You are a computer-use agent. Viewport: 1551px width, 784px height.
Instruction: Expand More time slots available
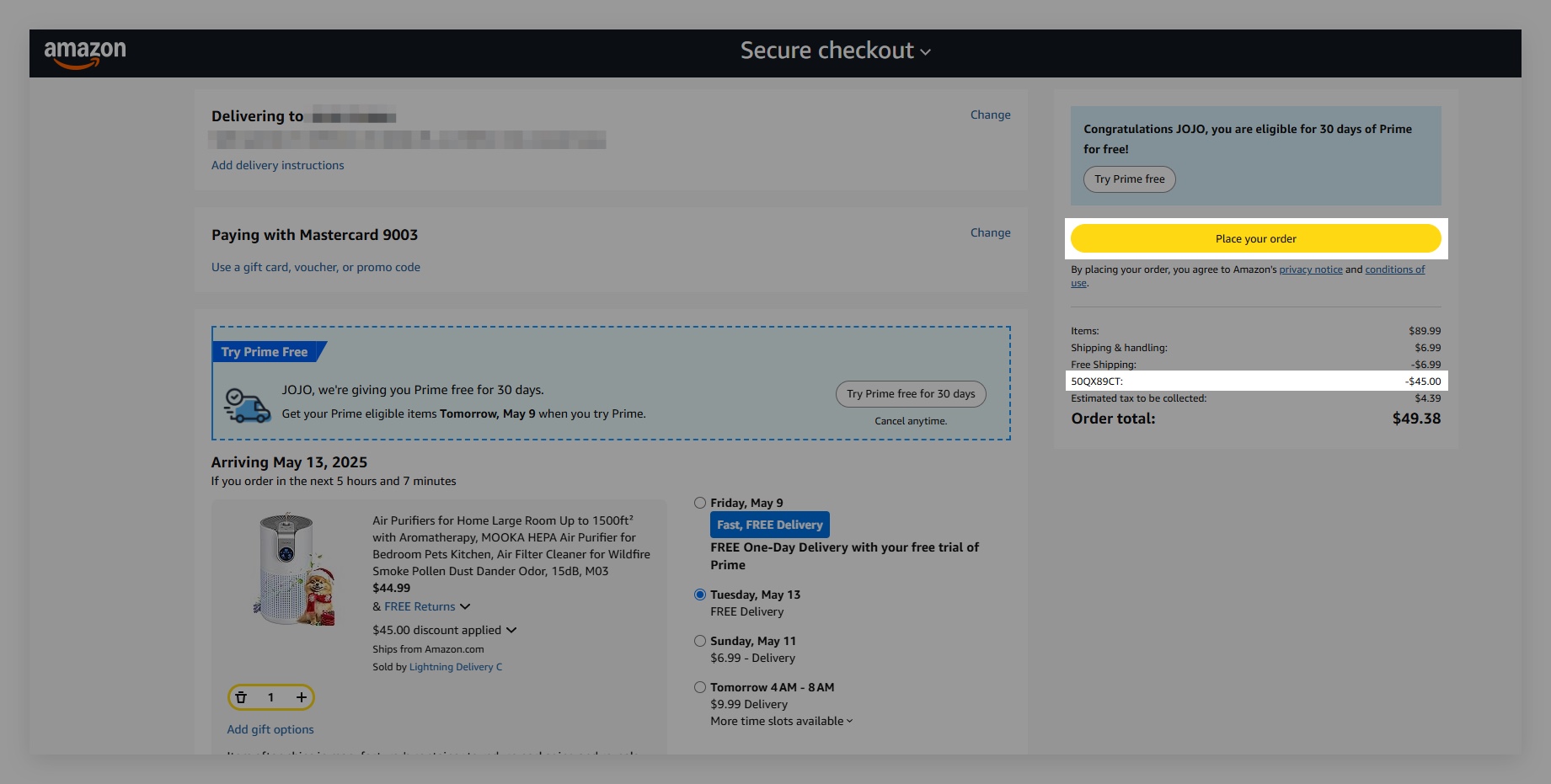(781, 721)
